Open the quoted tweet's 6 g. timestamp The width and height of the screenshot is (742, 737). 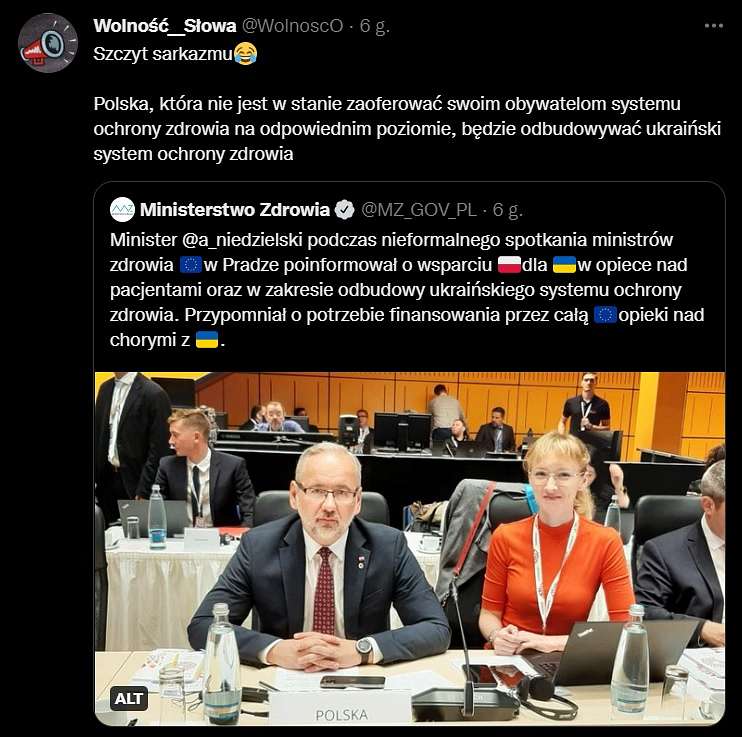[x=508, y=210]
